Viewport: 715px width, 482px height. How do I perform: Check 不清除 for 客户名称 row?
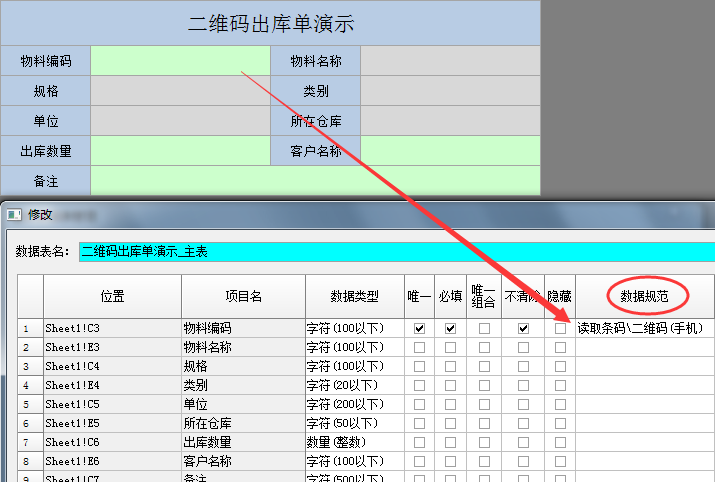(x=523, y=461)
